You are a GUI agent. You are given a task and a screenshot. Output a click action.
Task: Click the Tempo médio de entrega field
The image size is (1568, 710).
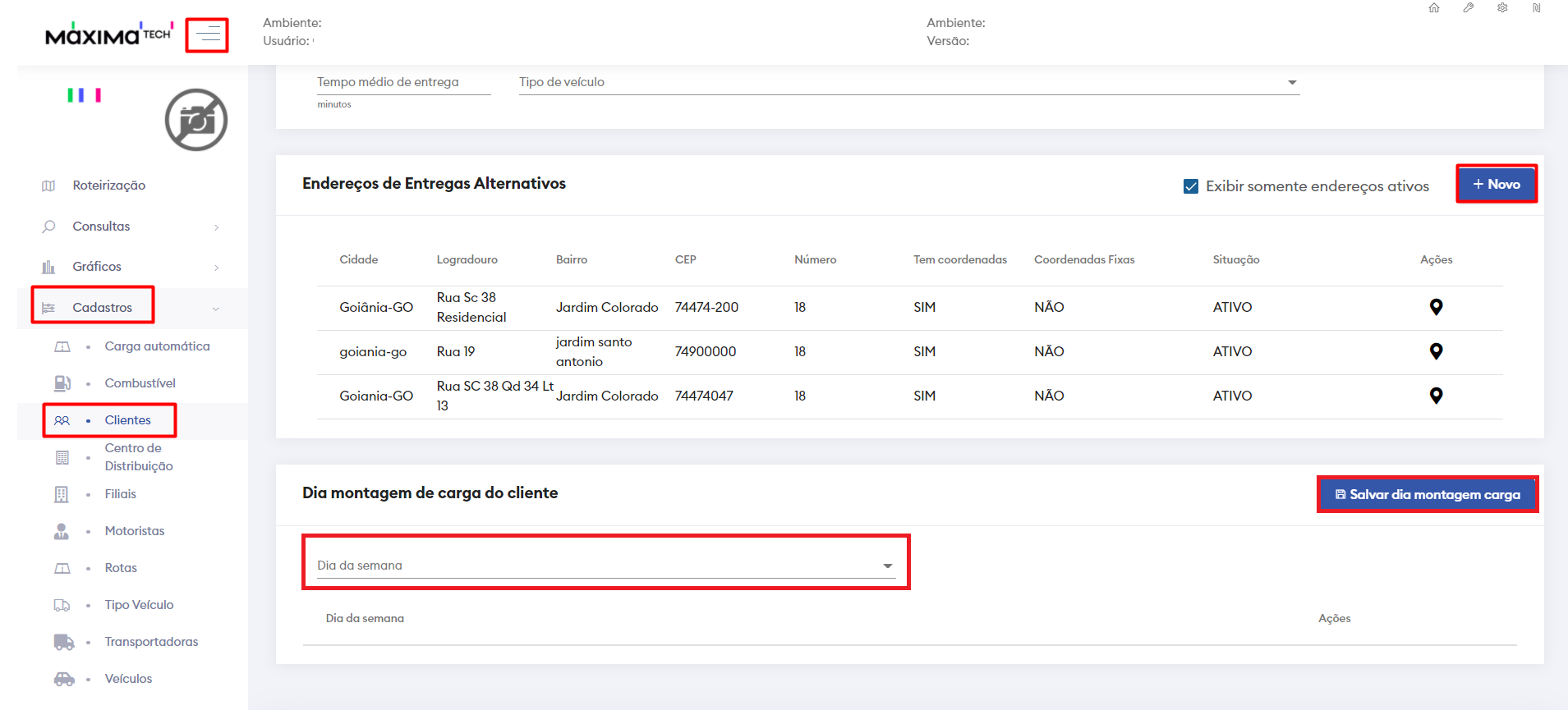[403, 82]
